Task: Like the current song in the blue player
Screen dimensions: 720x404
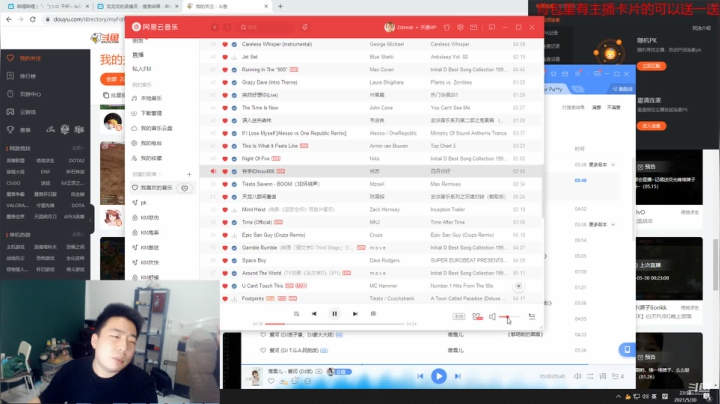Action: (x=271, y=381)
